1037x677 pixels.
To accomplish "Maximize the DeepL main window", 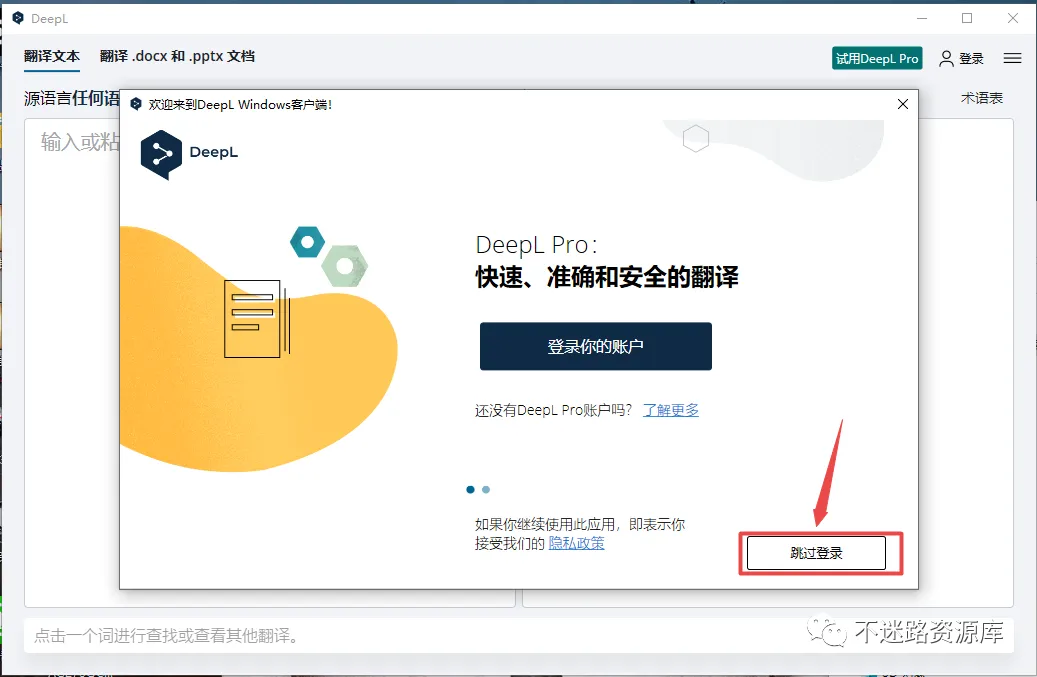I will pos(967,18).
